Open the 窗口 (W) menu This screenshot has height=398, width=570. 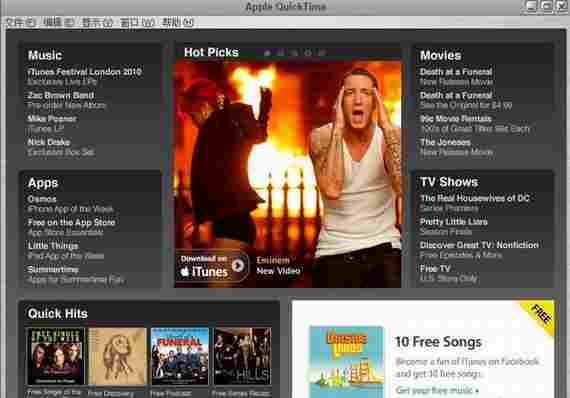tap(137, 23)
